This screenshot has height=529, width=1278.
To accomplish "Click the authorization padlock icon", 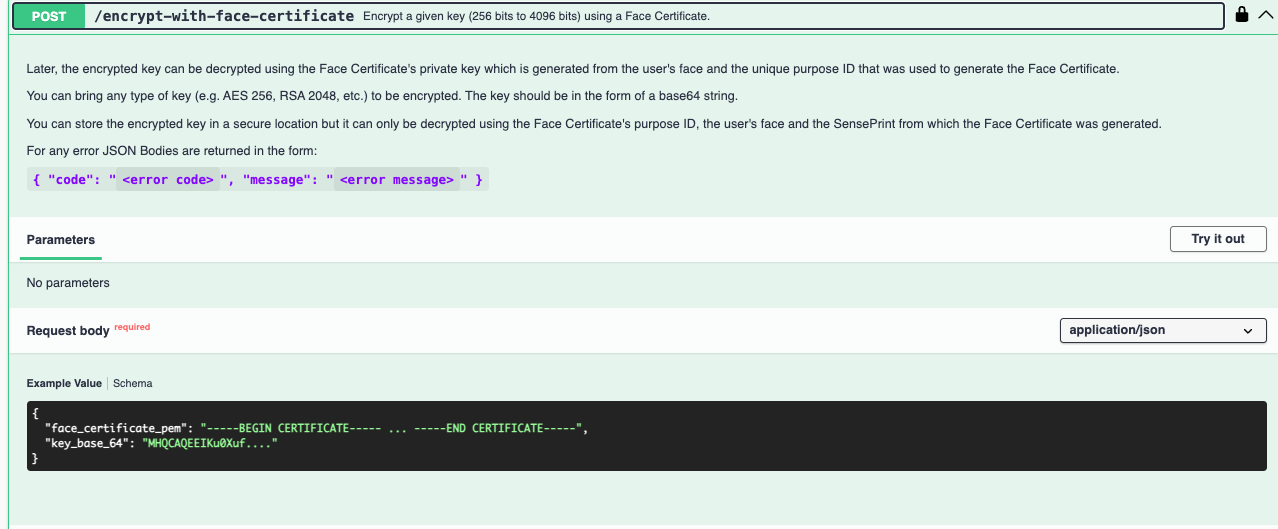I will [1241, 15].
